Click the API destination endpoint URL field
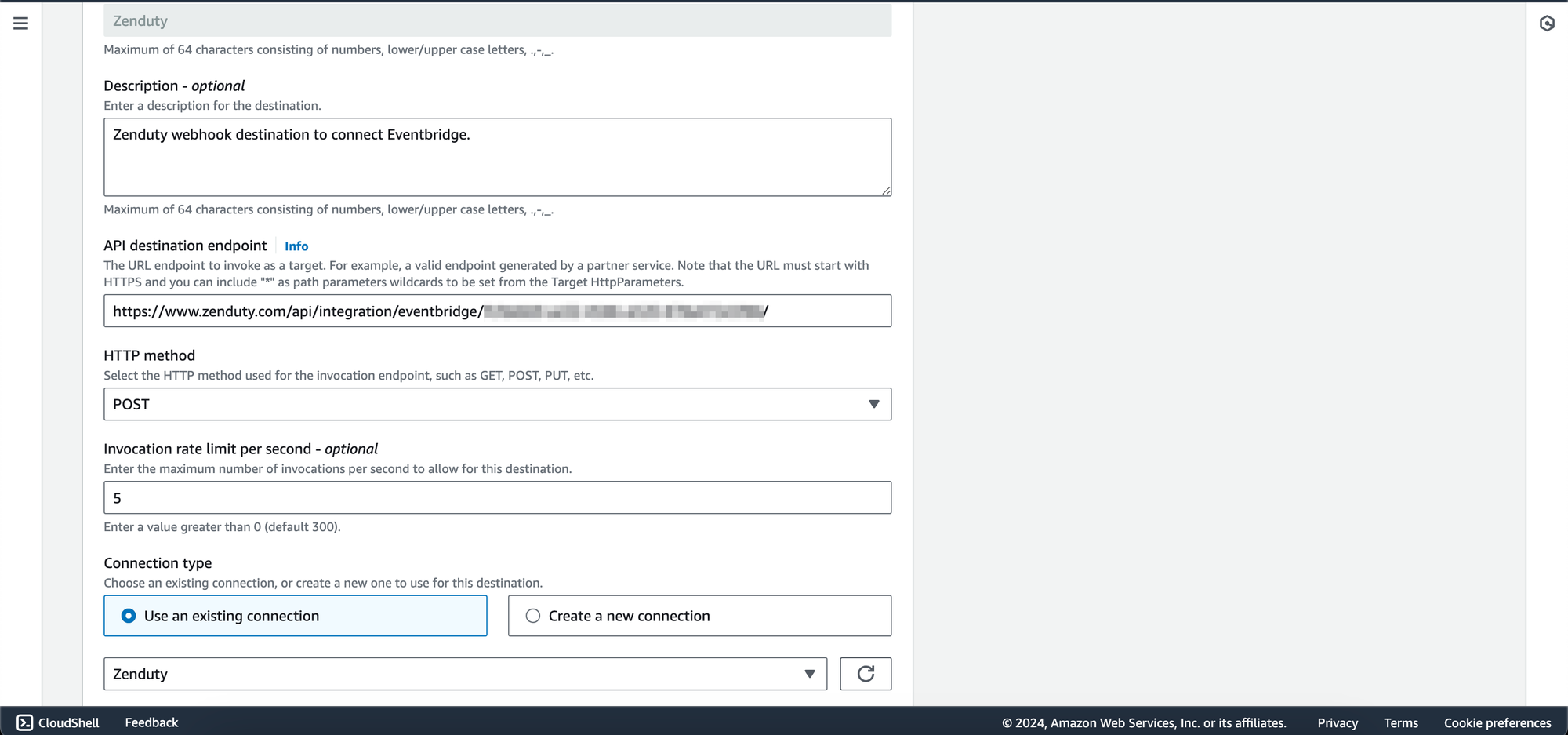The image size is (1568, 735). tap(497, 311)
